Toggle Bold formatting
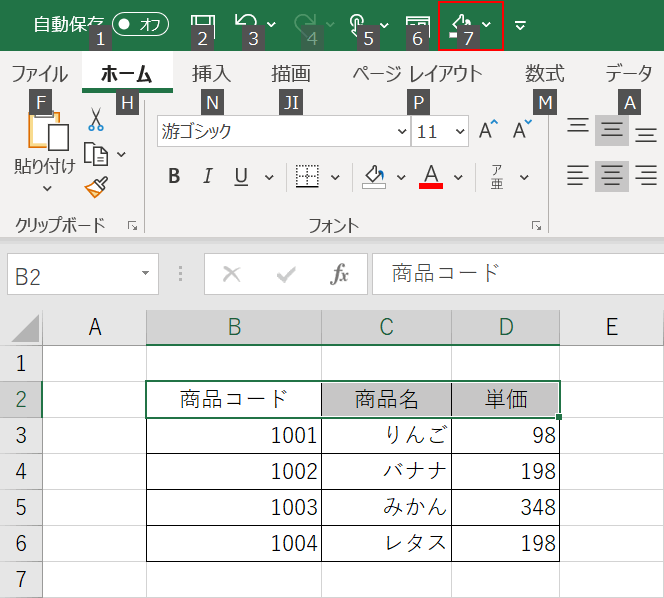Screen dimensions: 664x598 [x=174, y=176]
